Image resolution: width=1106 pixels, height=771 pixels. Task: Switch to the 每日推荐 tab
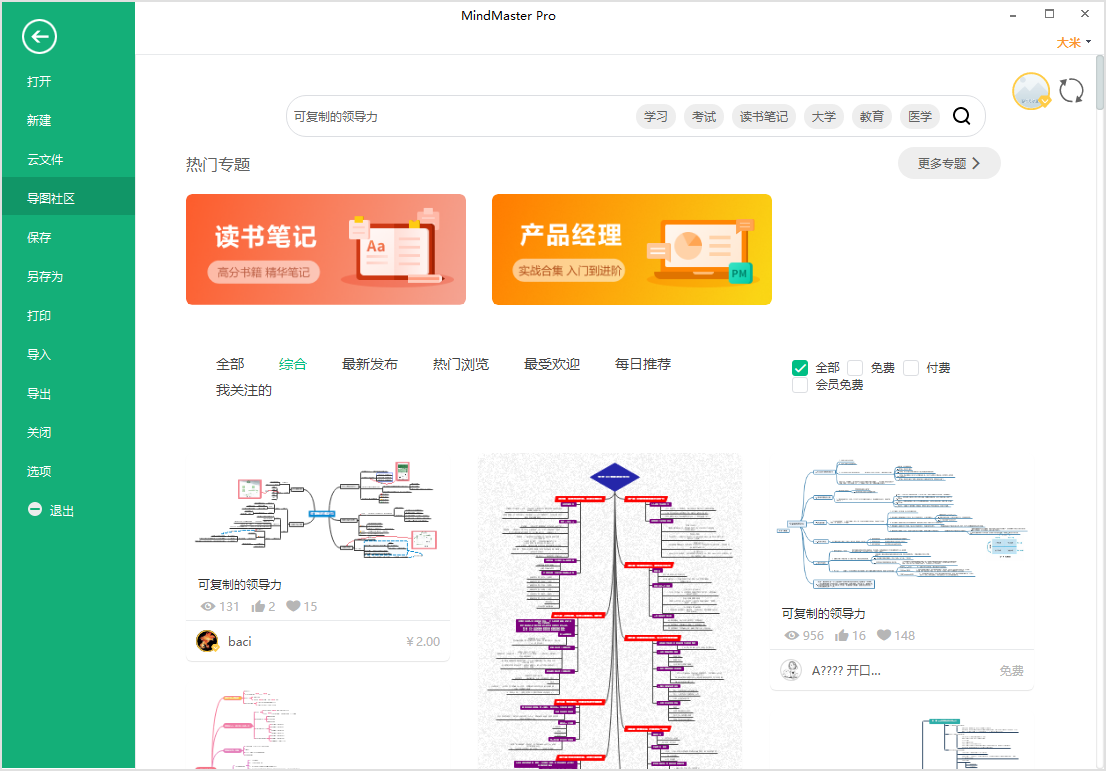click(643, 364)
